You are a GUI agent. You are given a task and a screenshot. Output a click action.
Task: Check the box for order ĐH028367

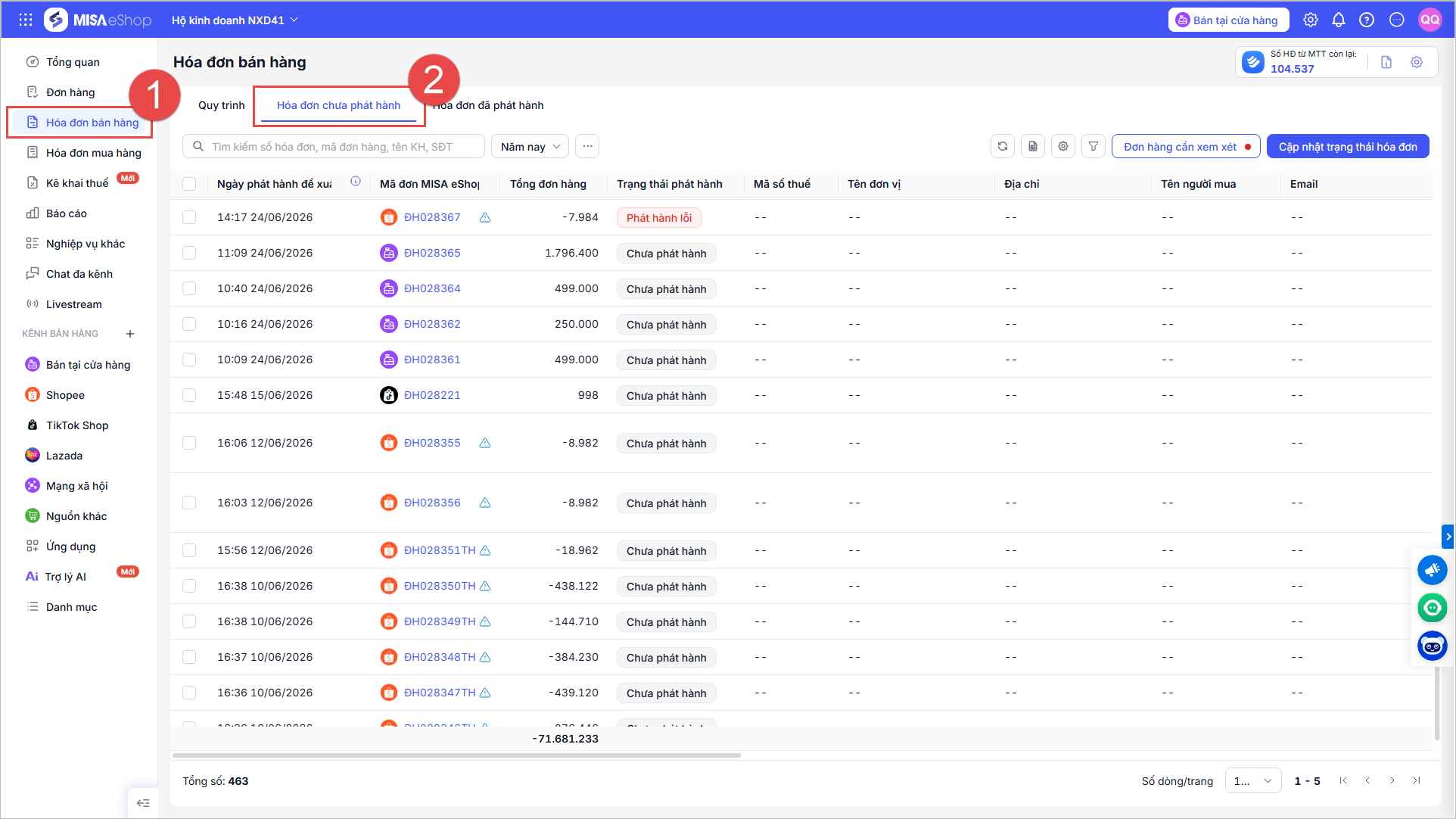click(189, 217)
